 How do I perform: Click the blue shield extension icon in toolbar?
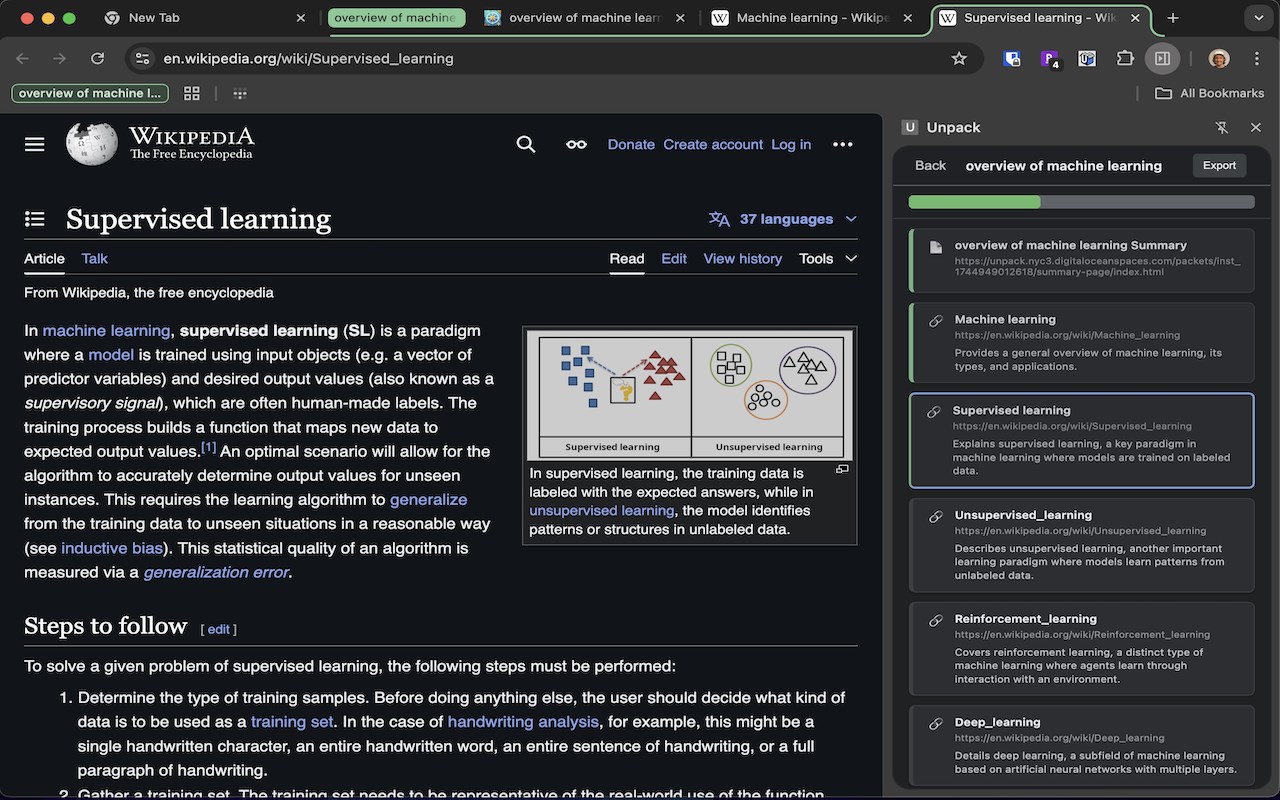(x=1012, y=58)
